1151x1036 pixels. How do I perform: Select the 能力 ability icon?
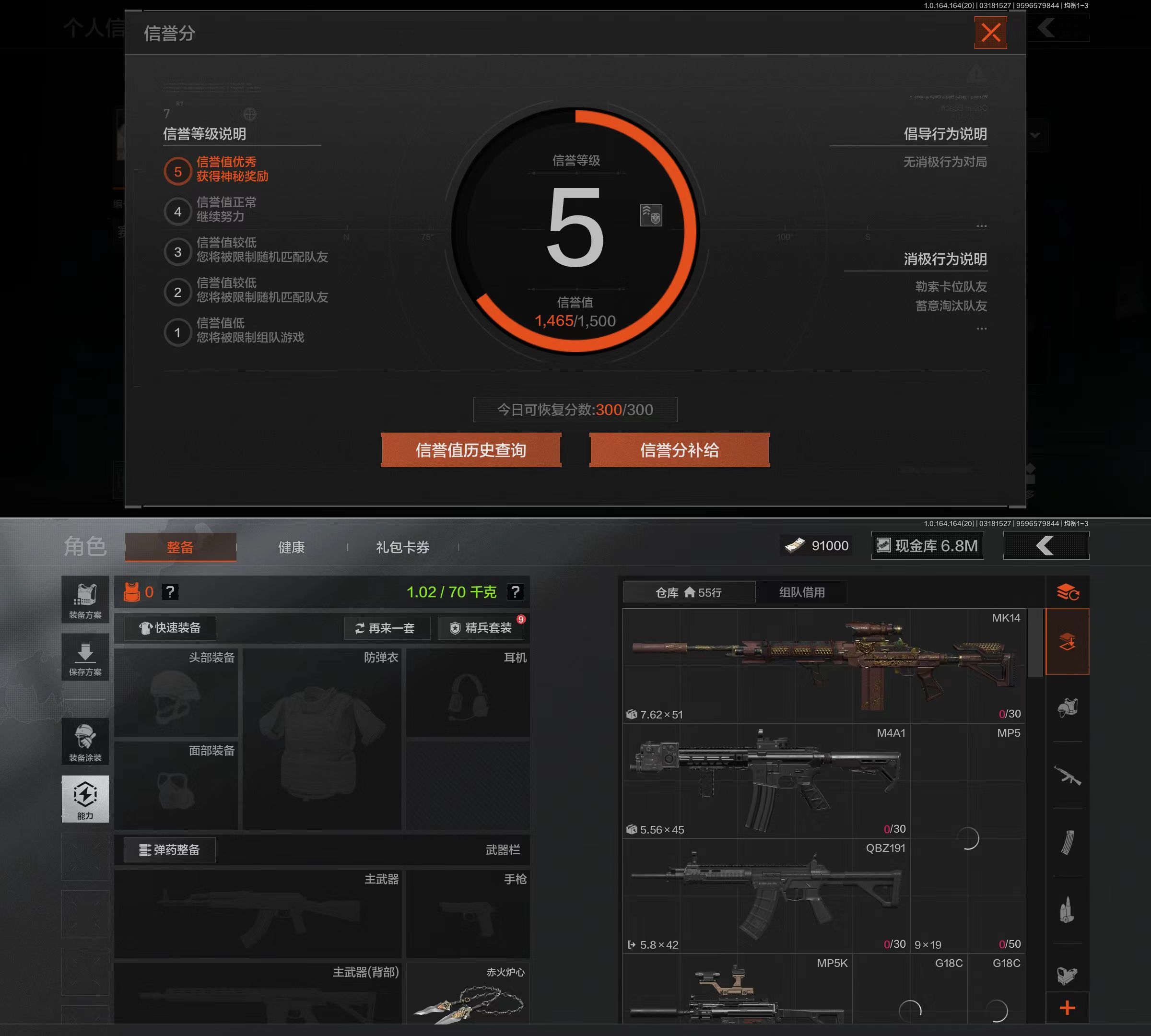tap(85, 799)
